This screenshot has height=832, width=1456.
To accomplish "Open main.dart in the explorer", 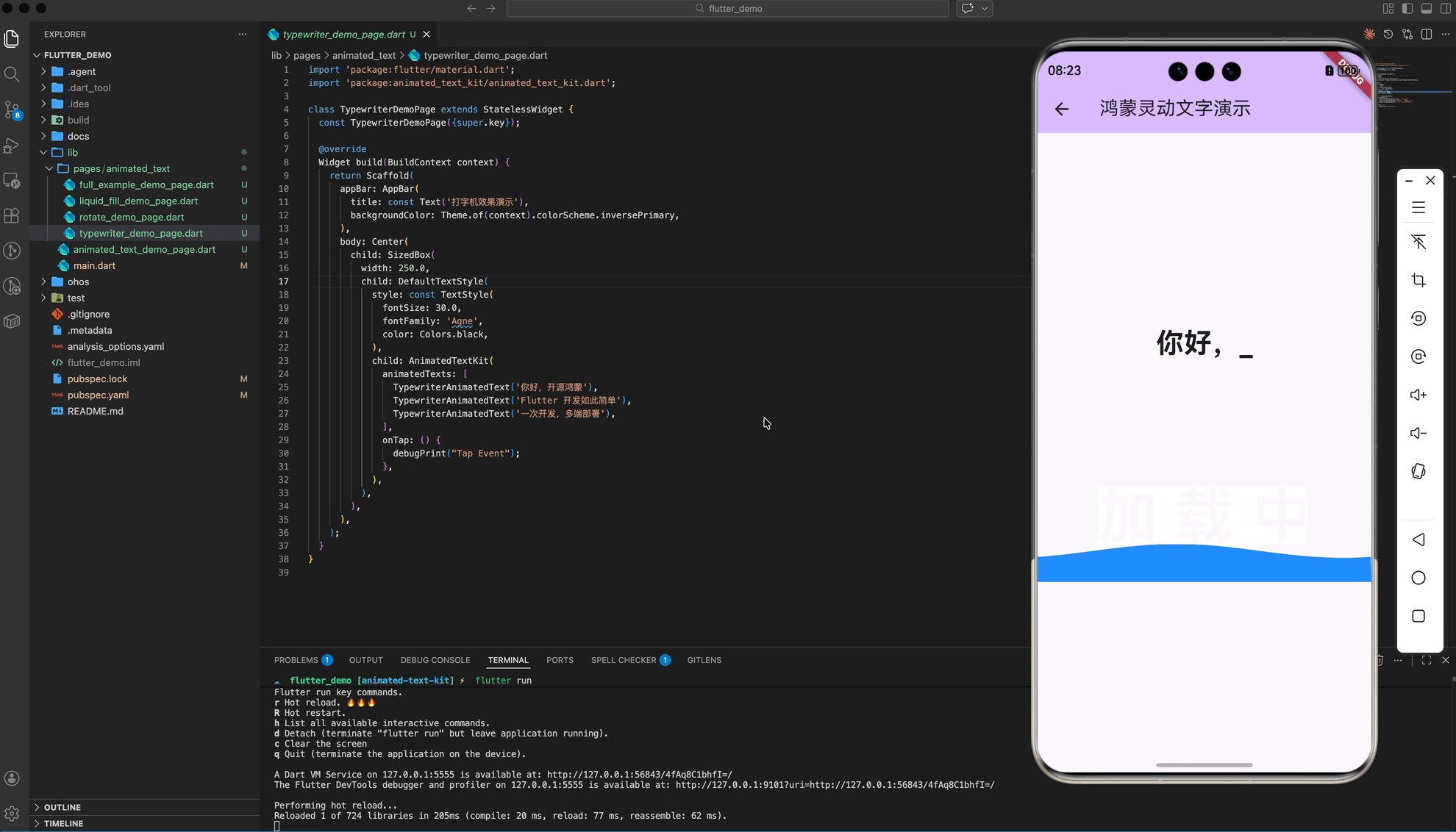I will [x=94, y=265].
